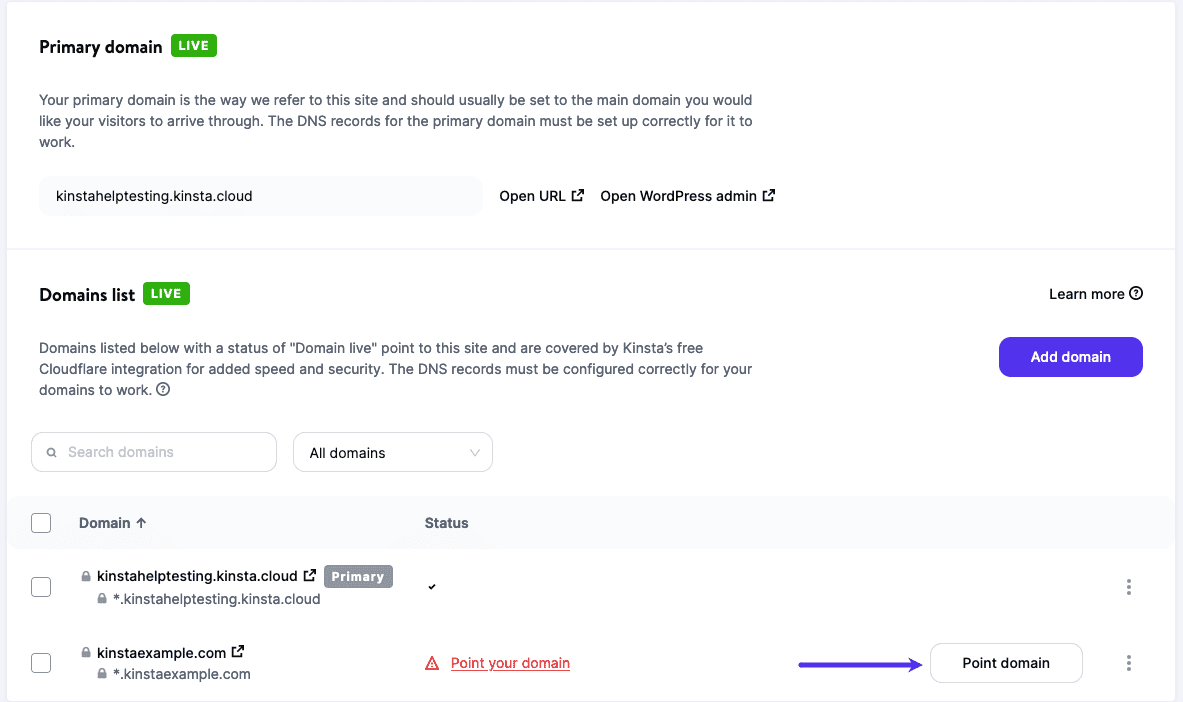Open WordPress admin
The height and width of the screenshot is (702, 1183).
click(x=687, y=195)
